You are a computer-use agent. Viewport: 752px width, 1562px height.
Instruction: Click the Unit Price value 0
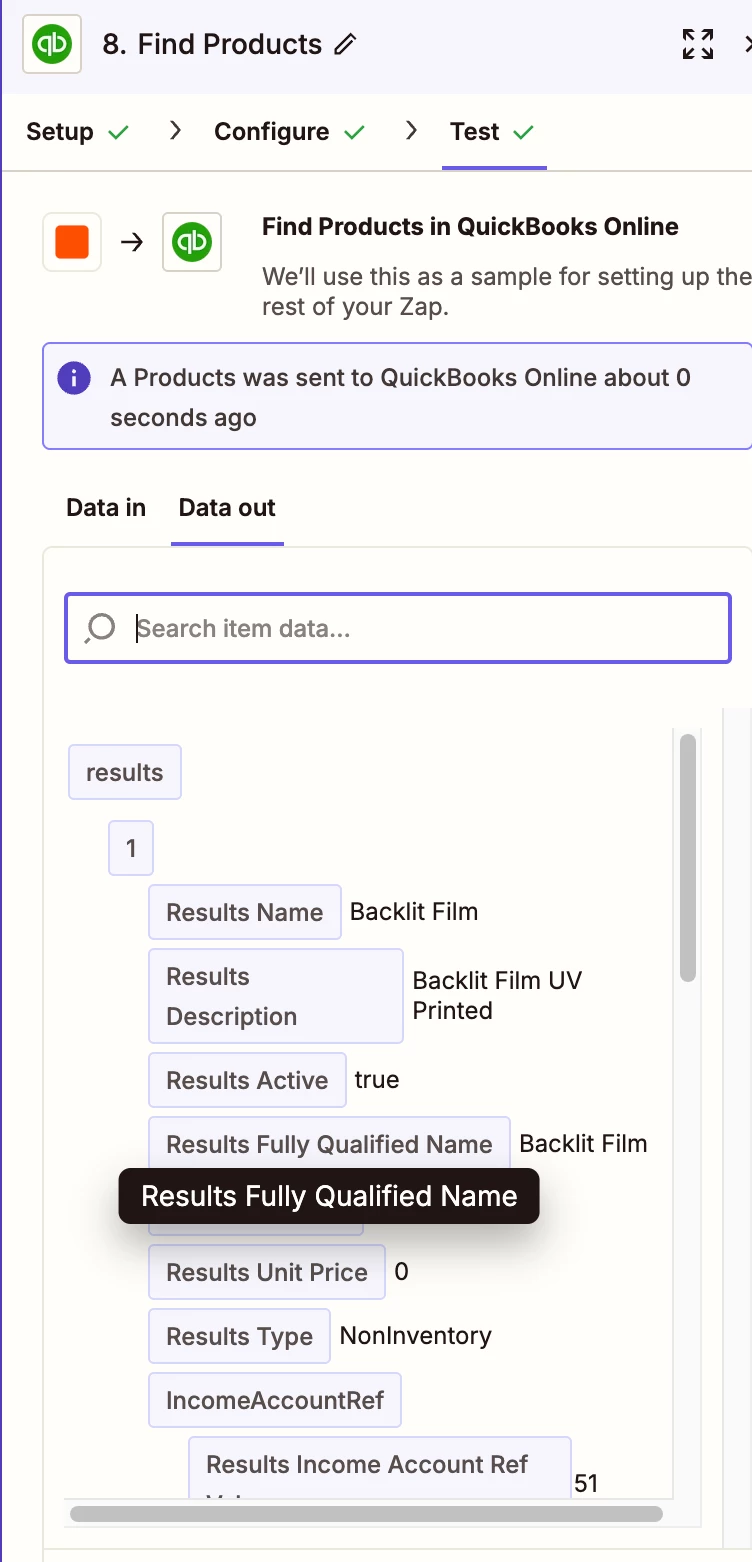click(402, 1272)
